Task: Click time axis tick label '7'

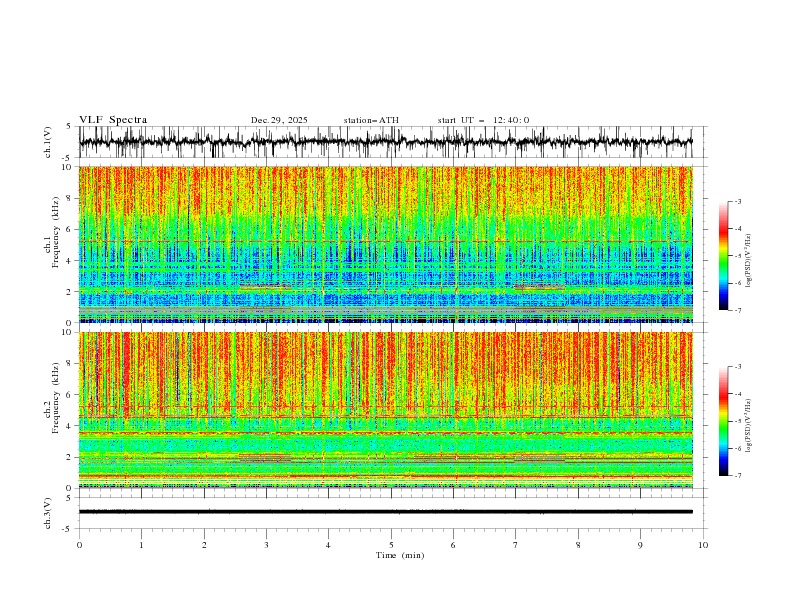Action: tap(516, 545)
